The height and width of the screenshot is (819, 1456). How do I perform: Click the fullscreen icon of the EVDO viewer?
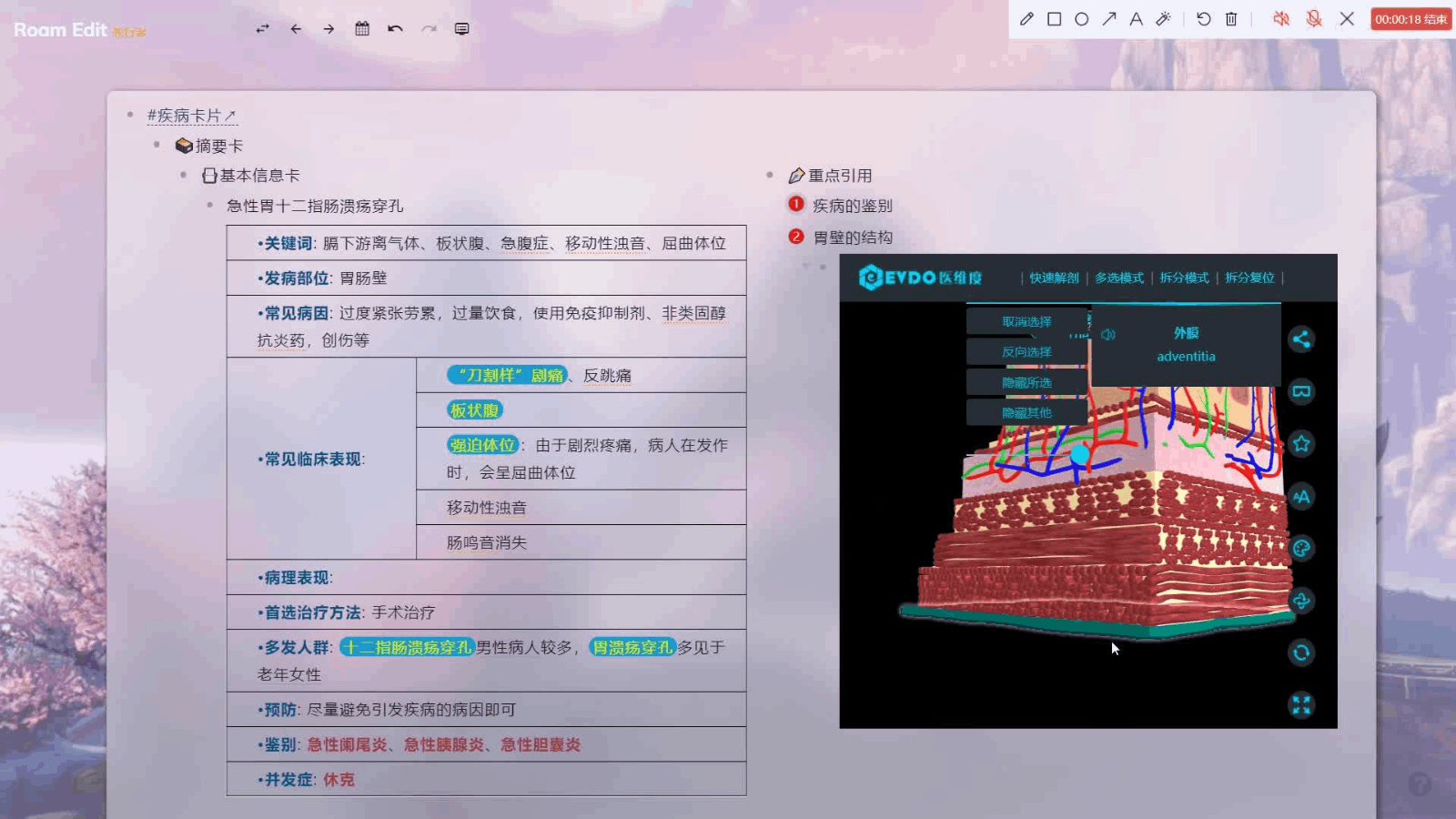[x=1301, y=704]
